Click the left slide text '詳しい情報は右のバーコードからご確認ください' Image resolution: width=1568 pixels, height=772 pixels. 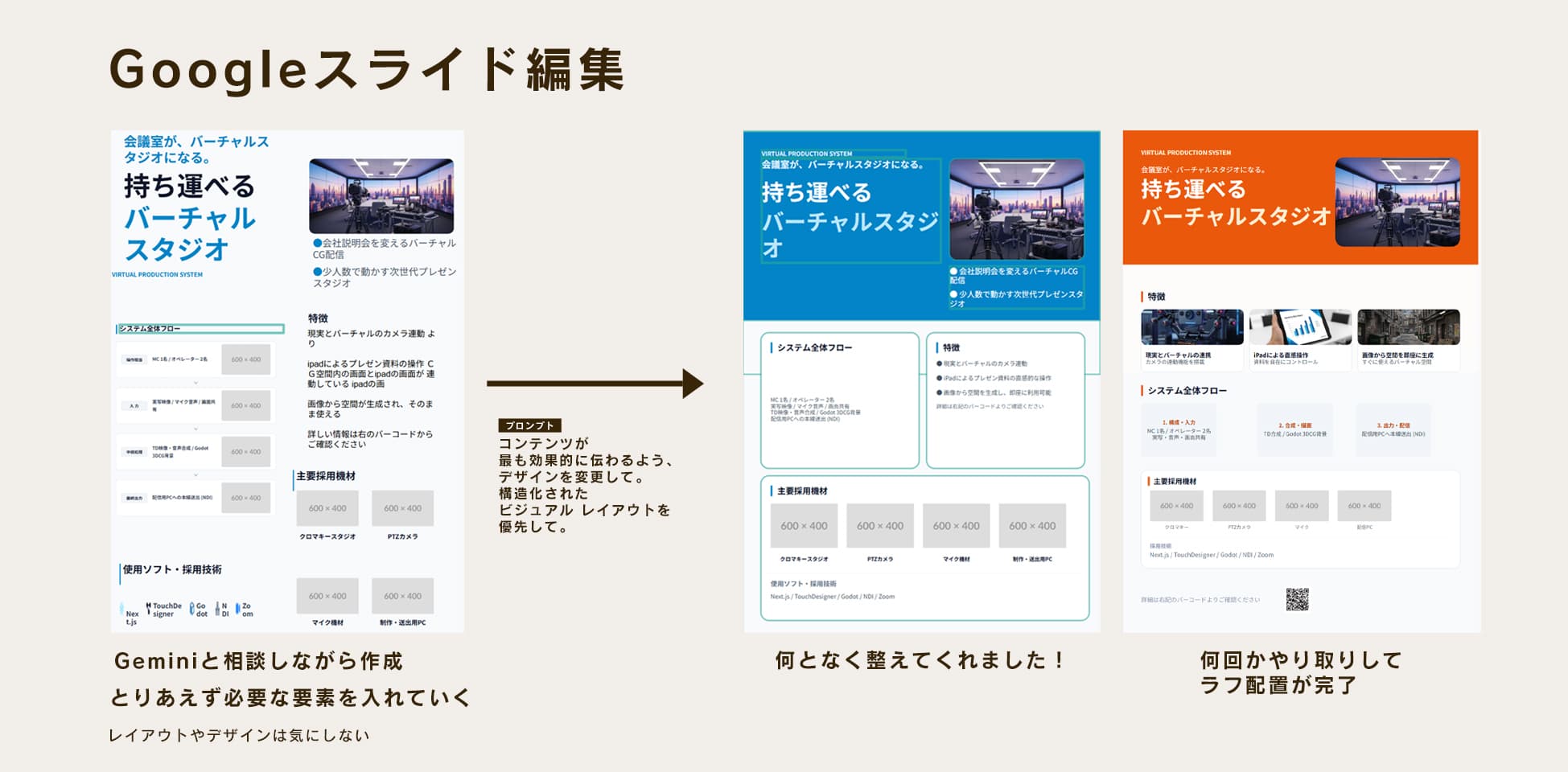370,439
